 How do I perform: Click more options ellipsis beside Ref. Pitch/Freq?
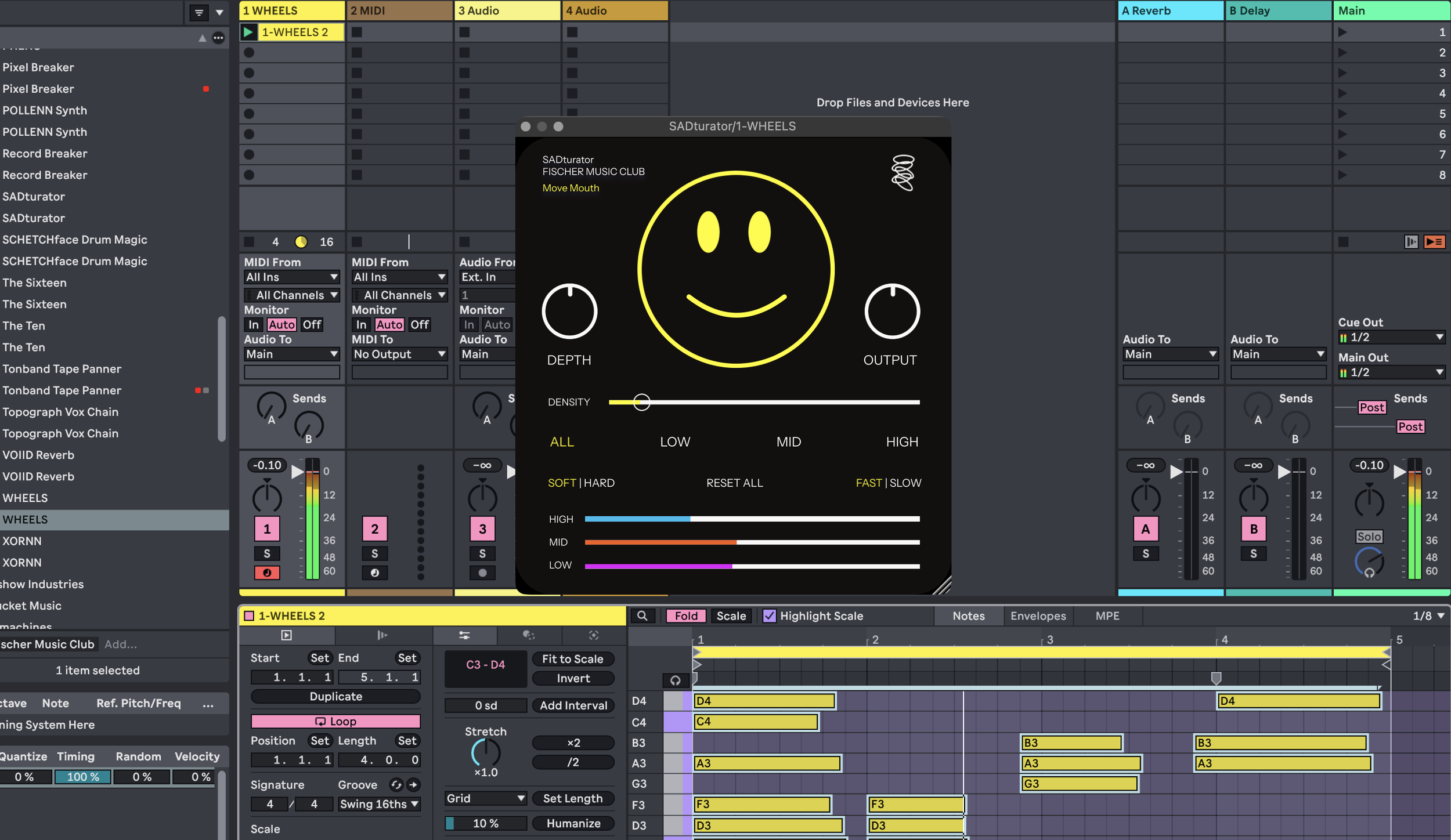point(208,704)
